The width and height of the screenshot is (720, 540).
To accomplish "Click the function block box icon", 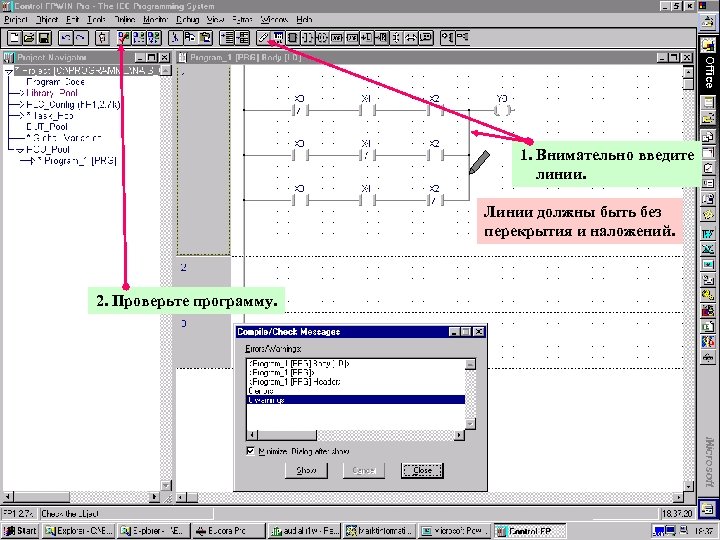I will tap(292, 38).
